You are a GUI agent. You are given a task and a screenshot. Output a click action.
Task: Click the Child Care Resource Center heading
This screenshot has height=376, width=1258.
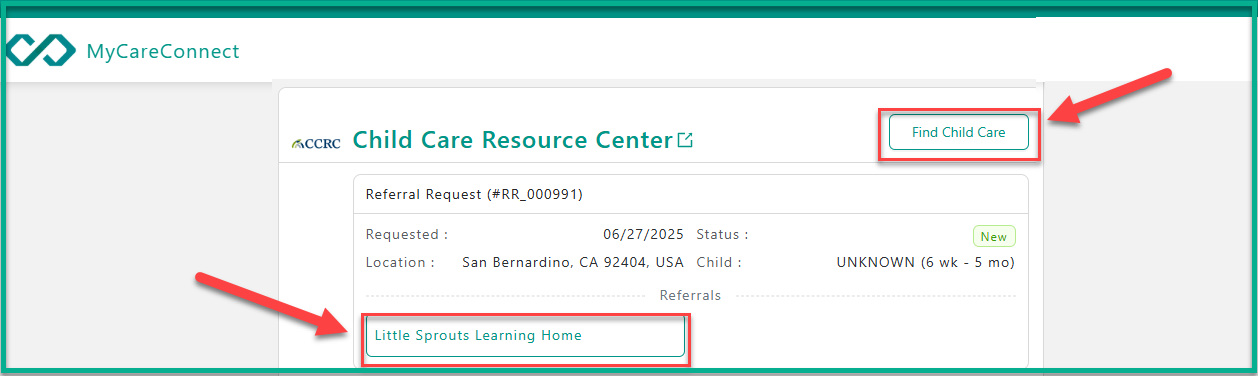coord(513,140)
